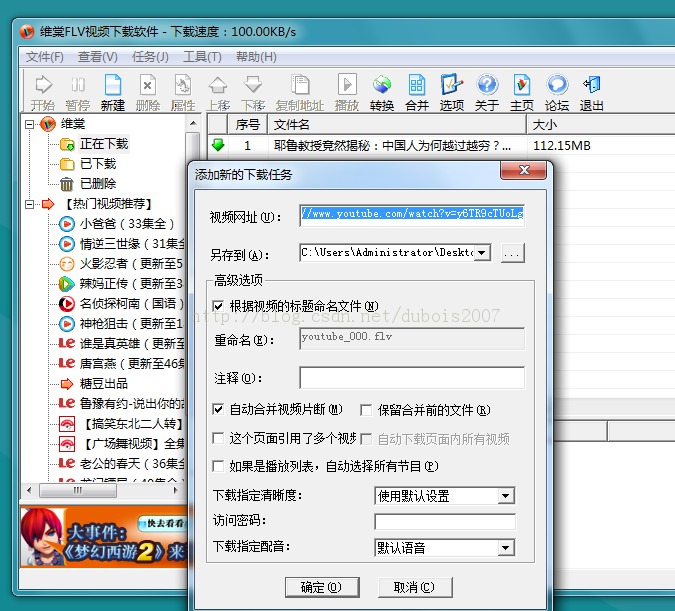Click the 确定(O) button
The image size is (675, 611).
pyautogui.click(x=322, y=587)
